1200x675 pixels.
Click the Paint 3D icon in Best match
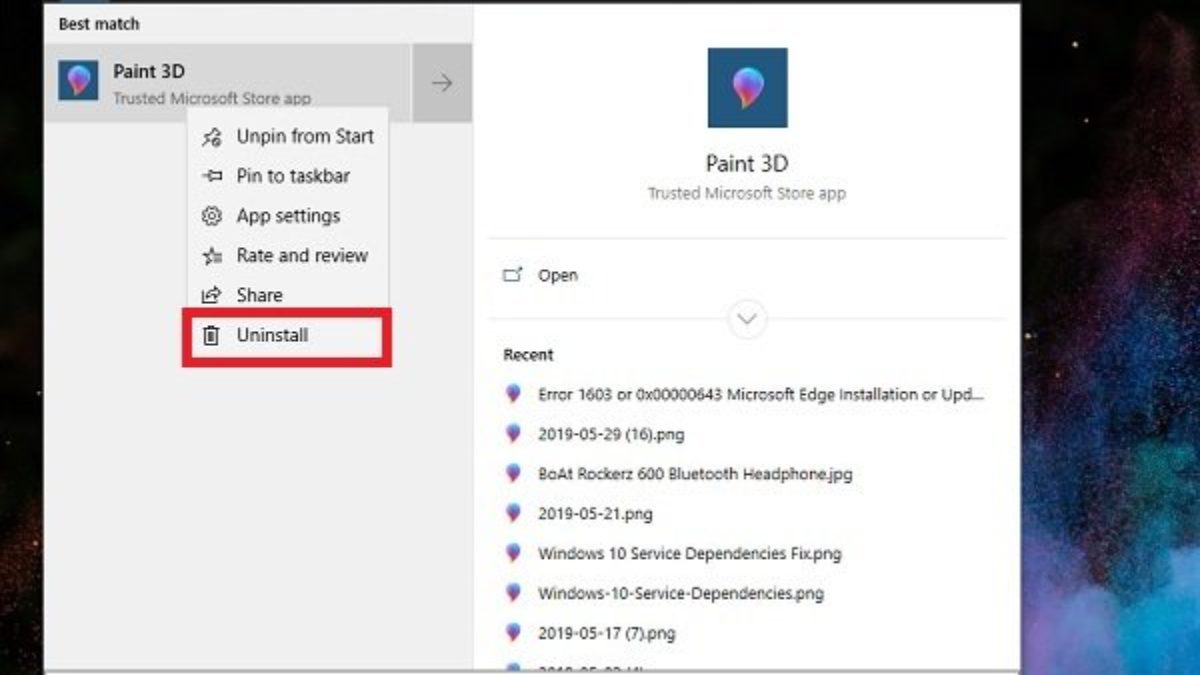[x=78, y=81]
